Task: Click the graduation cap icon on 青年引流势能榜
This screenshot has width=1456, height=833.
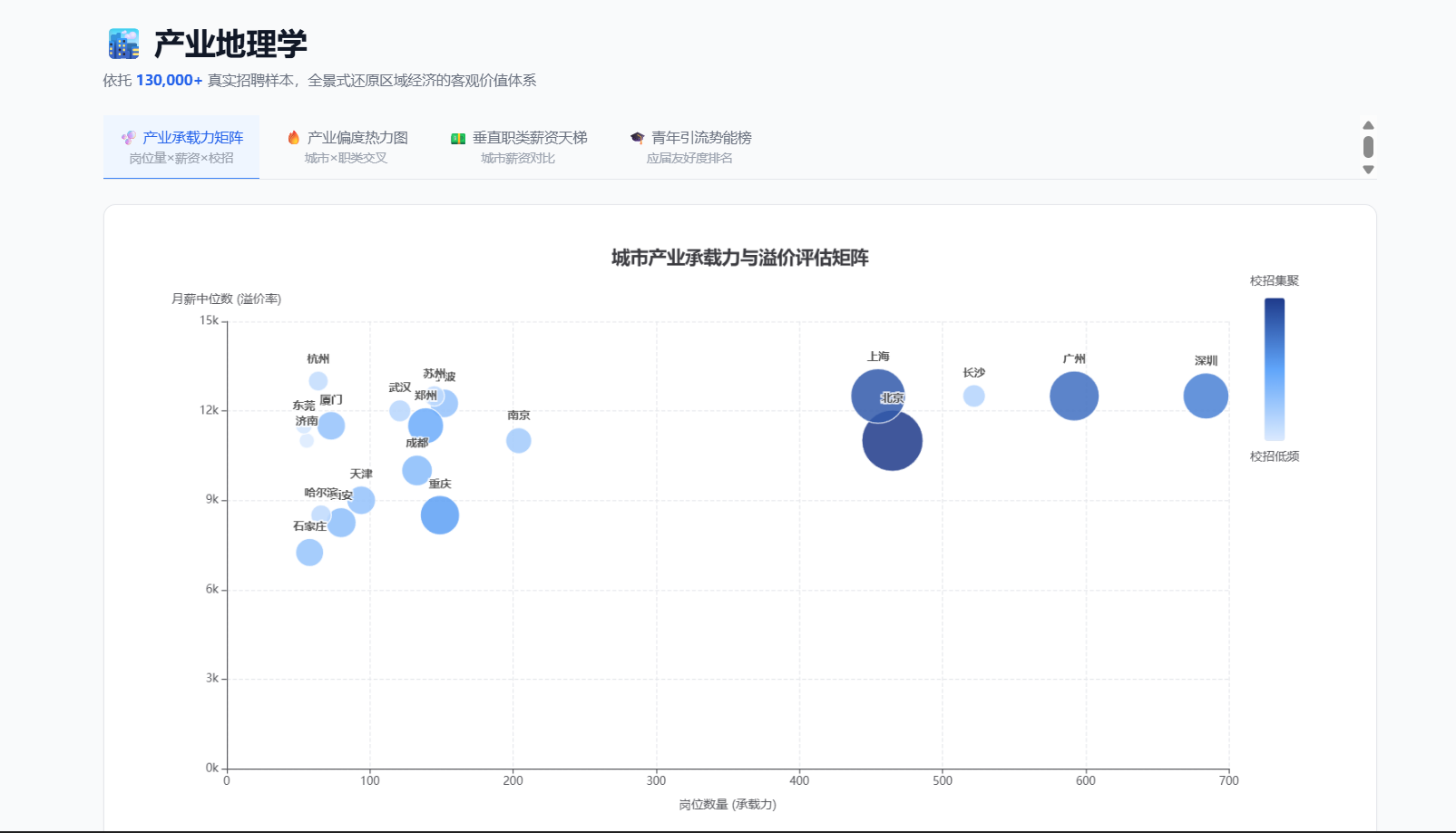Action: [637, 138]
